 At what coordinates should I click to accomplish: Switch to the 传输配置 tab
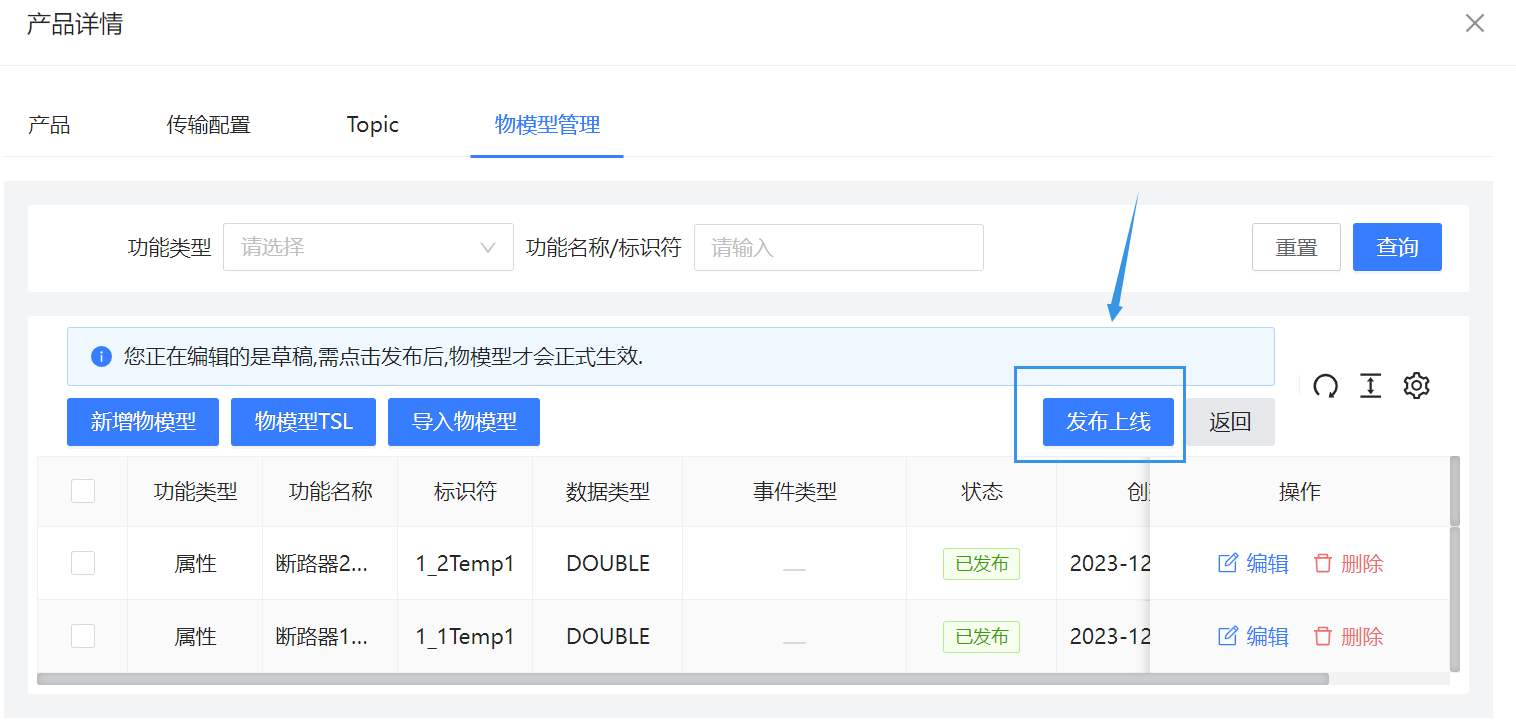(x=208, y=125)
